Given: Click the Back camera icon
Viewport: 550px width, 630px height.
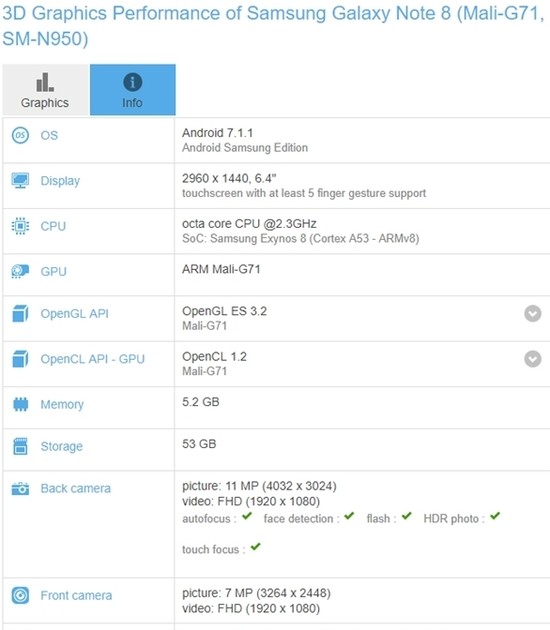Looking at the screenshot, I should click(20, 489).
